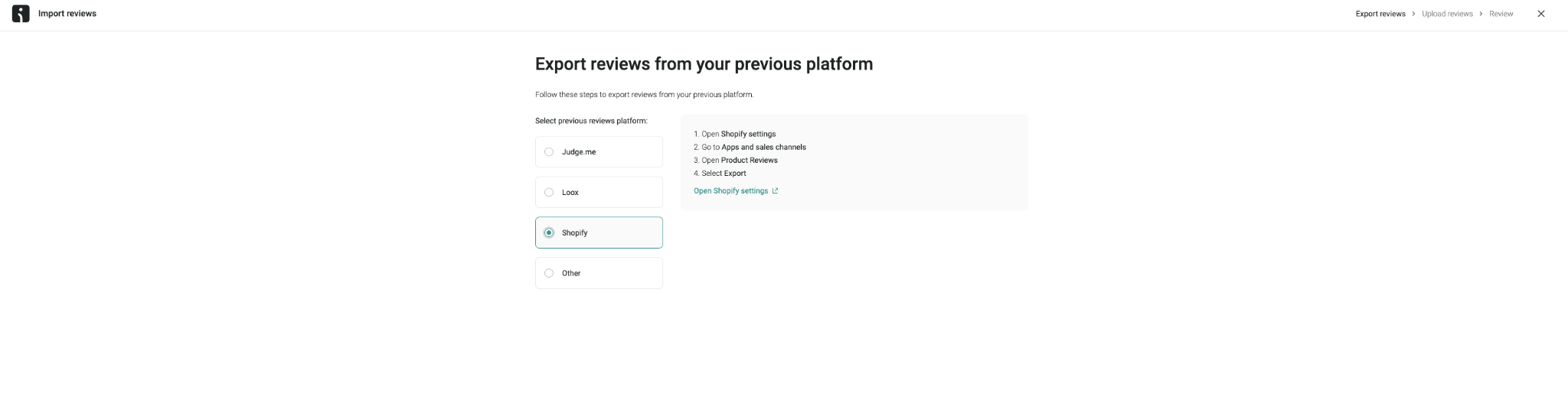Click the Judge.me platform card
Screen dimensions: 1568x400
click(x=599, y=152)
